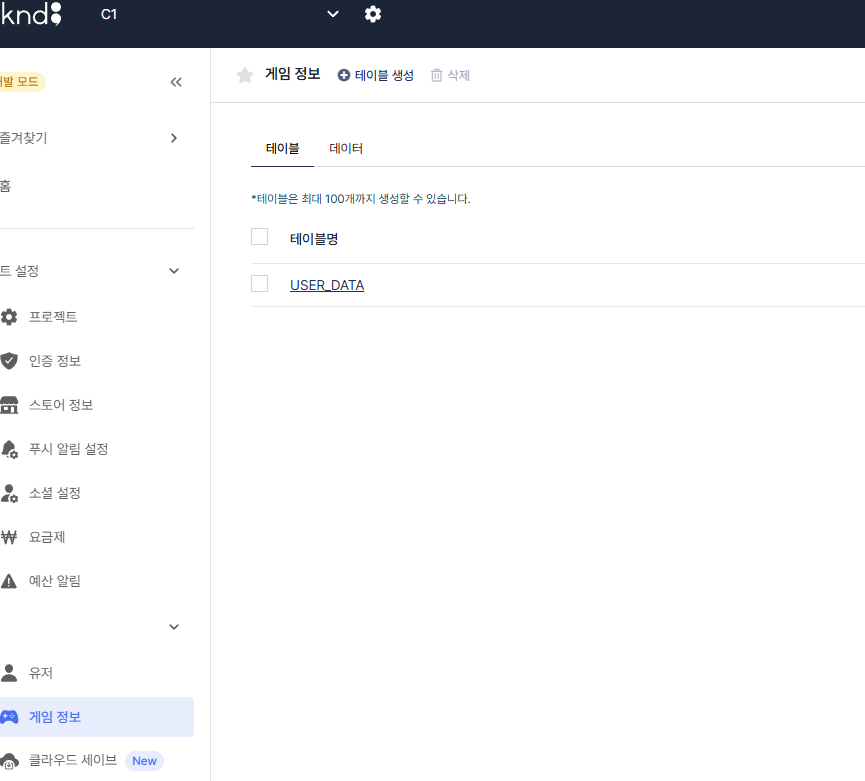The image size is (865, 781).
Task: Click the 유저 person icon
Action: [x=9, y=673]
